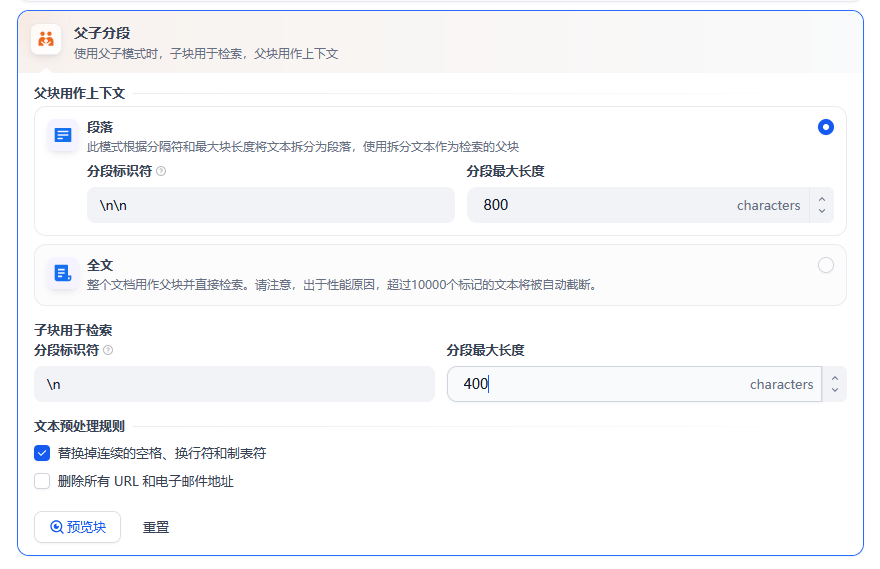Click the blue 段落 paragraph icon

(x=63, y=135)
